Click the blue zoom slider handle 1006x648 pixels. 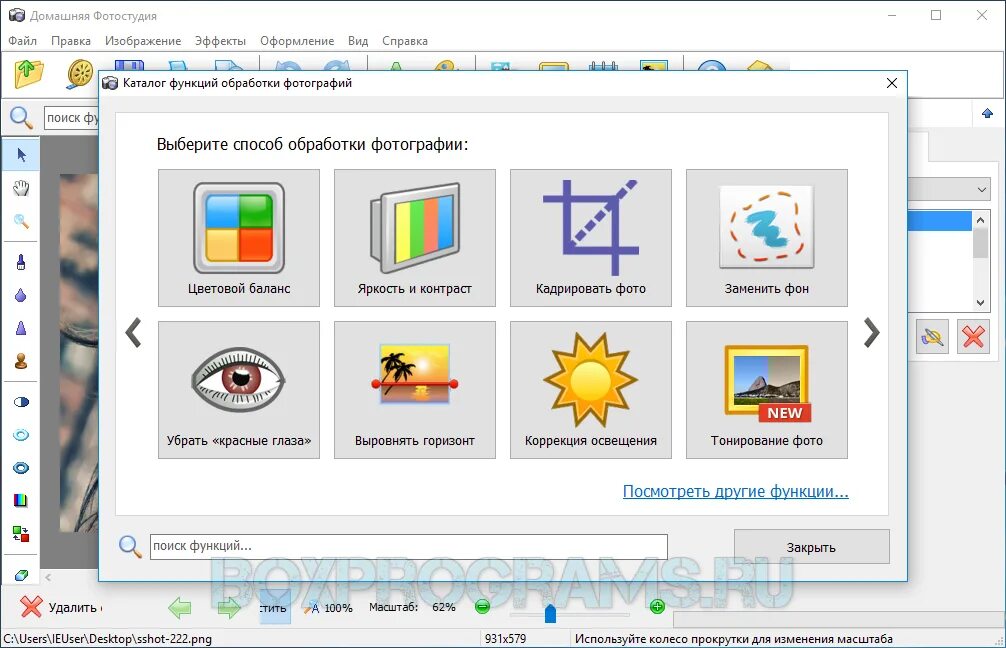(x=550, y=613)
